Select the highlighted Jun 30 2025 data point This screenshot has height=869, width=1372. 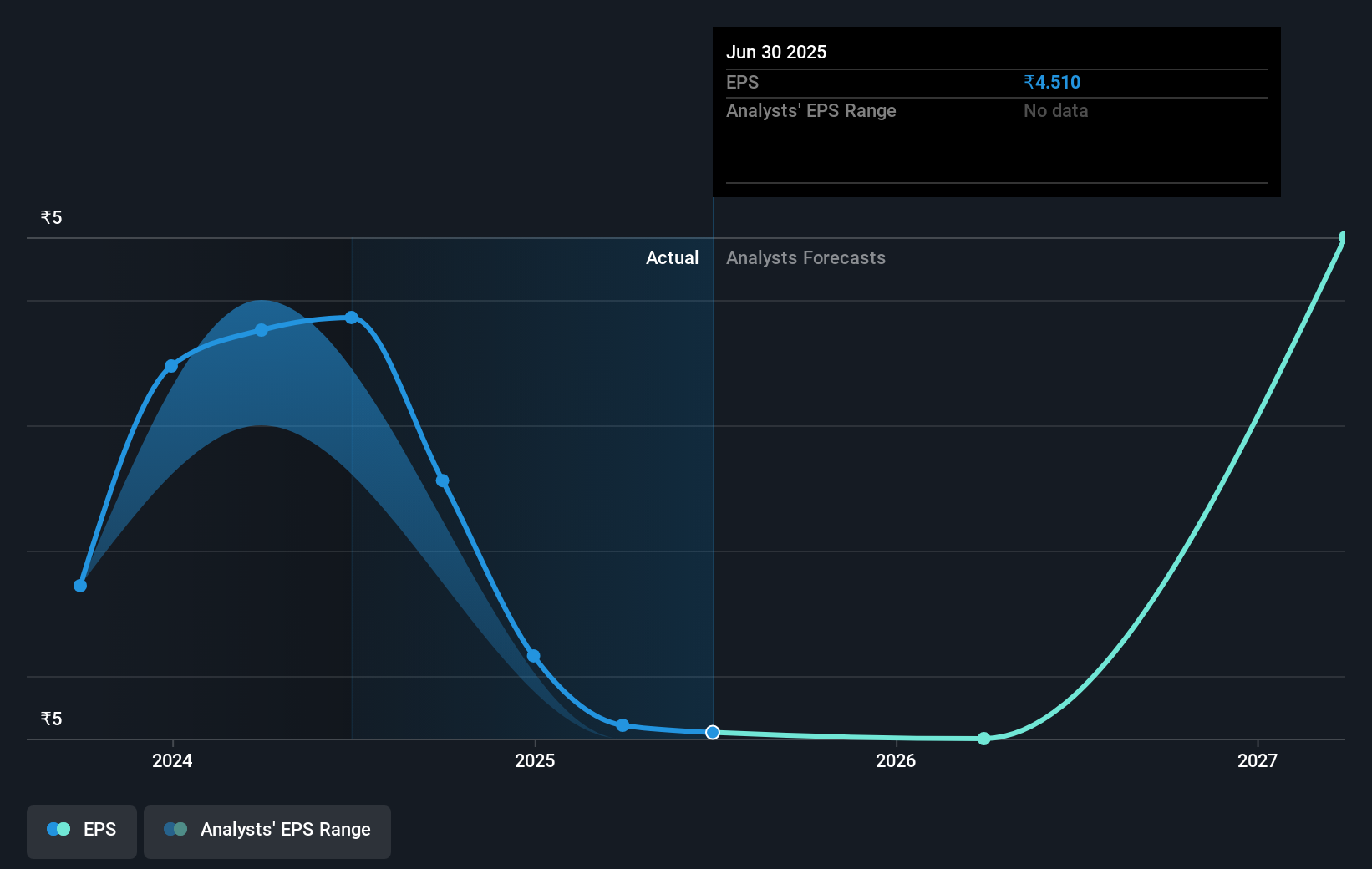(x=713, y=733)
